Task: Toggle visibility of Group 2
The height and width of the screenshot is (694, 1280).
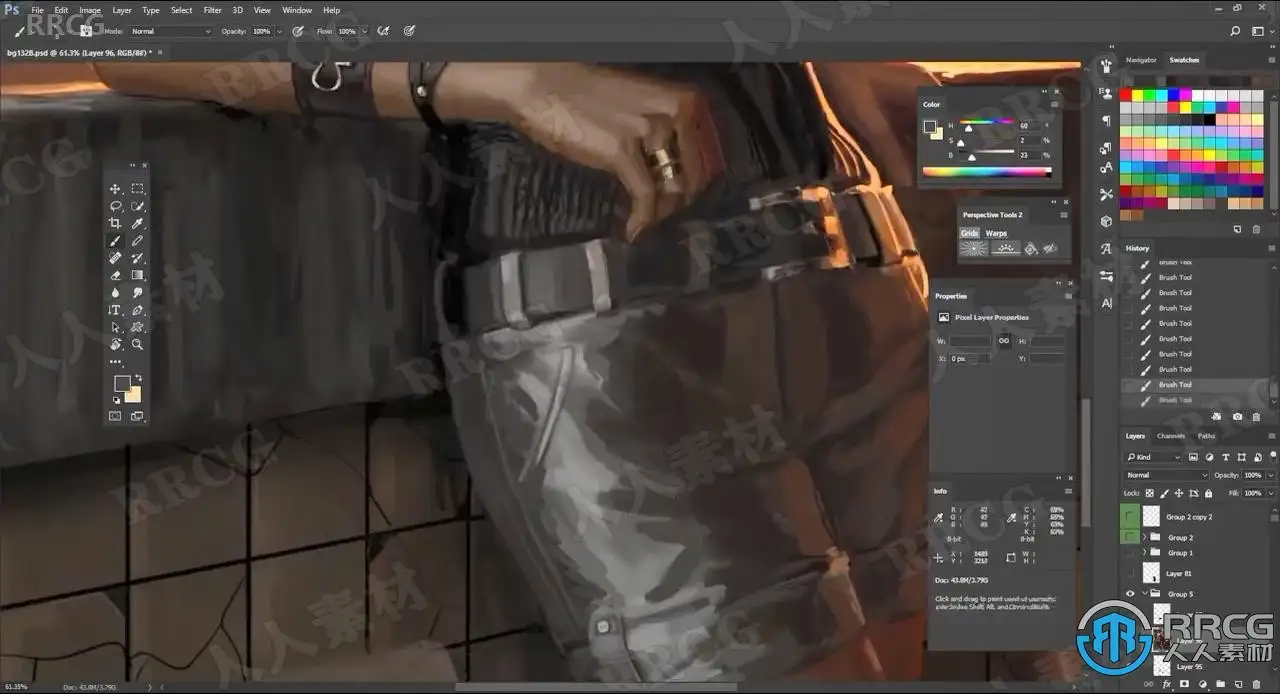Action: 1131,538
